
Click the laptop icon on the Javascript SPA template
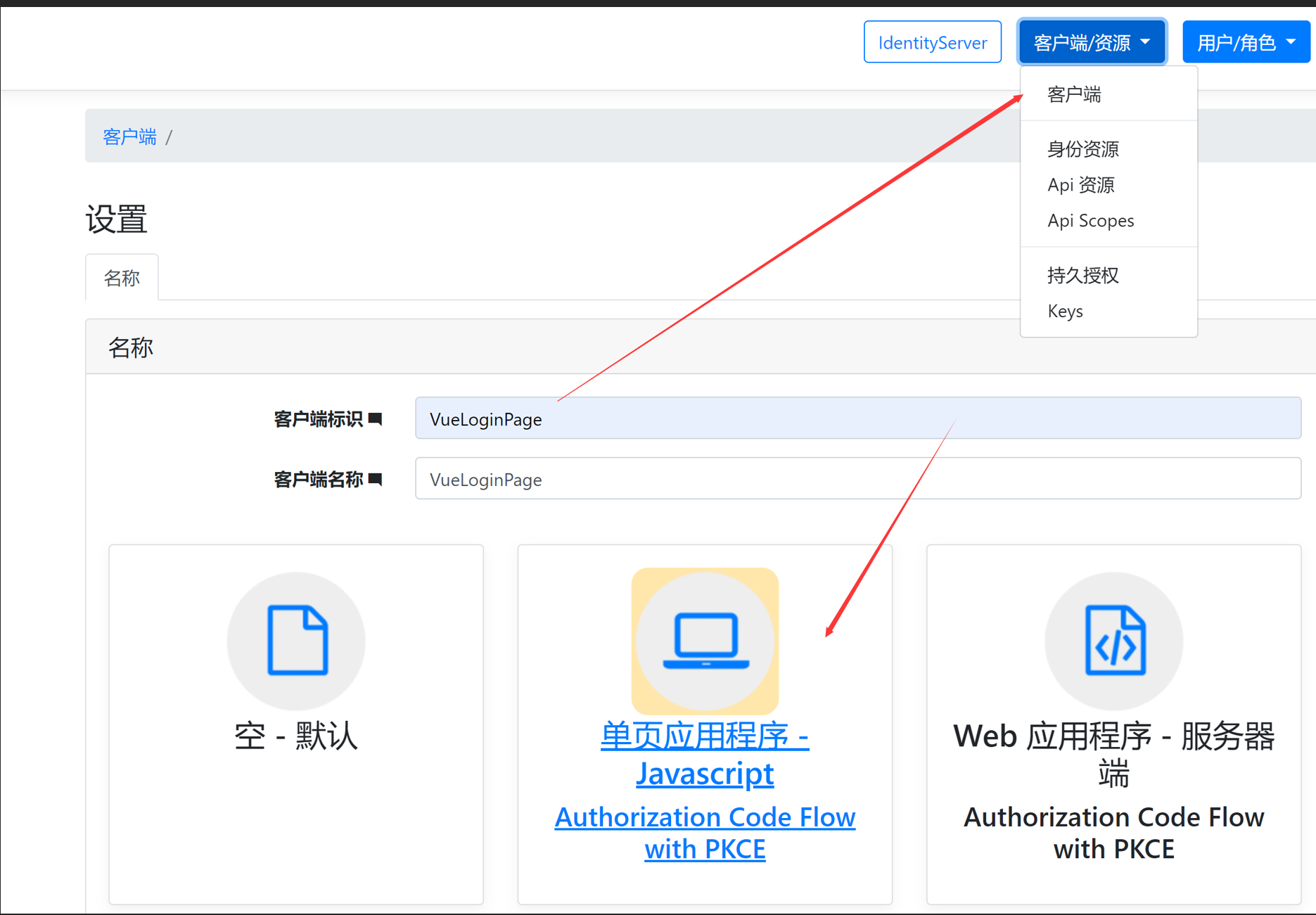pyautogui.click(x=705, y=640)
